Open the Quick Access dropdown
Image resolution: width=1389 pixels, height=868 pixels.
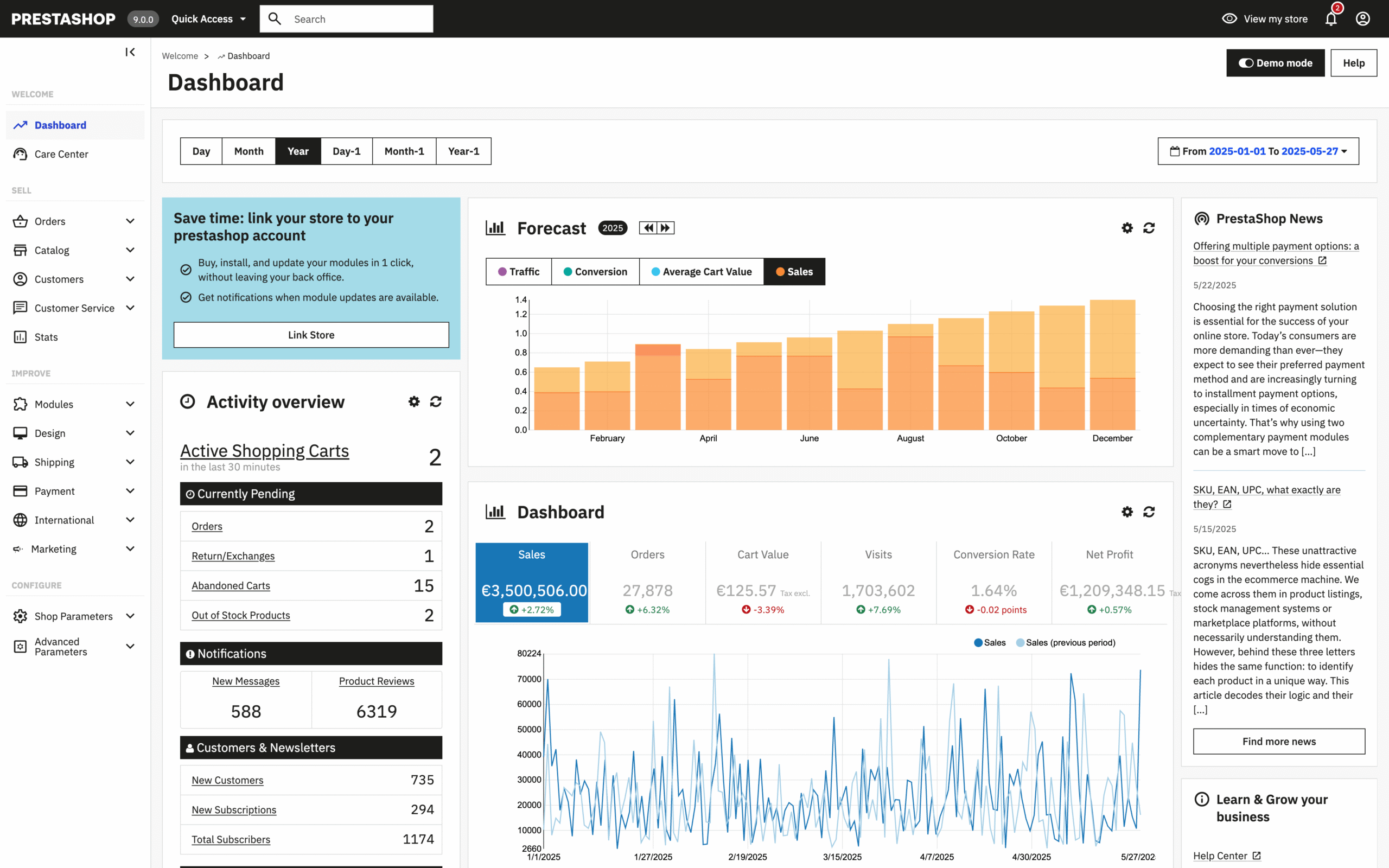208,18
